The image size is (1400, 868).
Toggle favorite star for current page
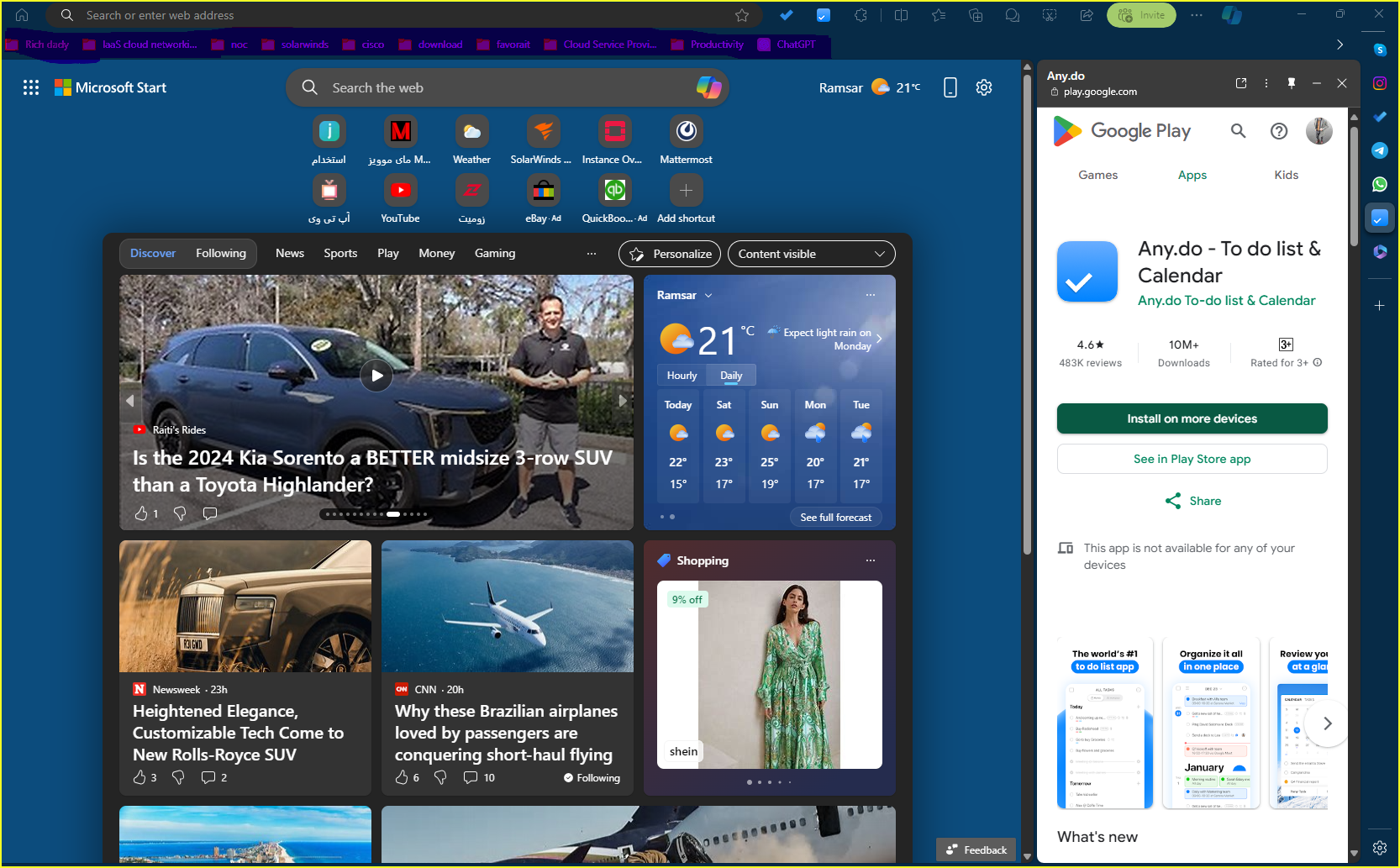(x=742, y=14)
